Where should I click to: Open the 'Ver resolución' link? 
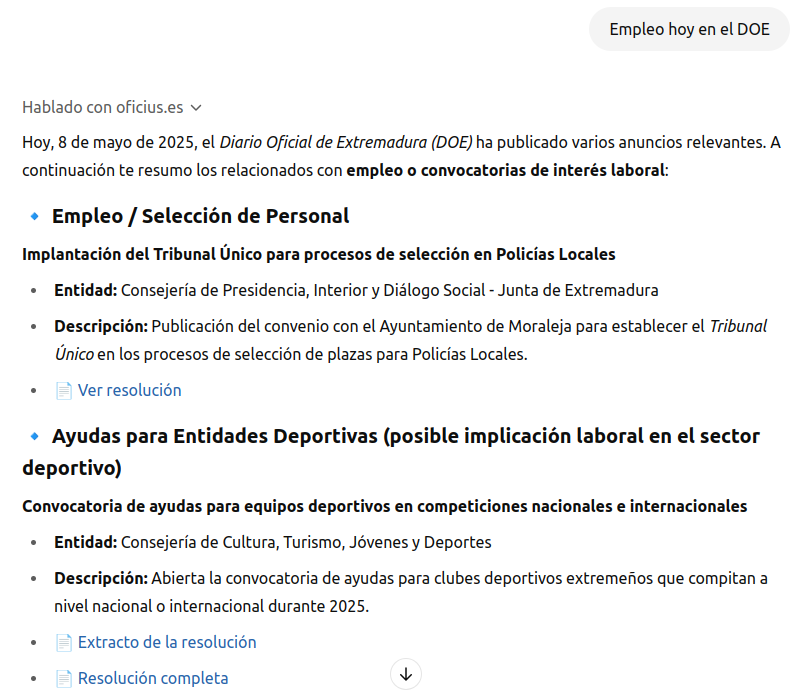click(x=129, y=390)
